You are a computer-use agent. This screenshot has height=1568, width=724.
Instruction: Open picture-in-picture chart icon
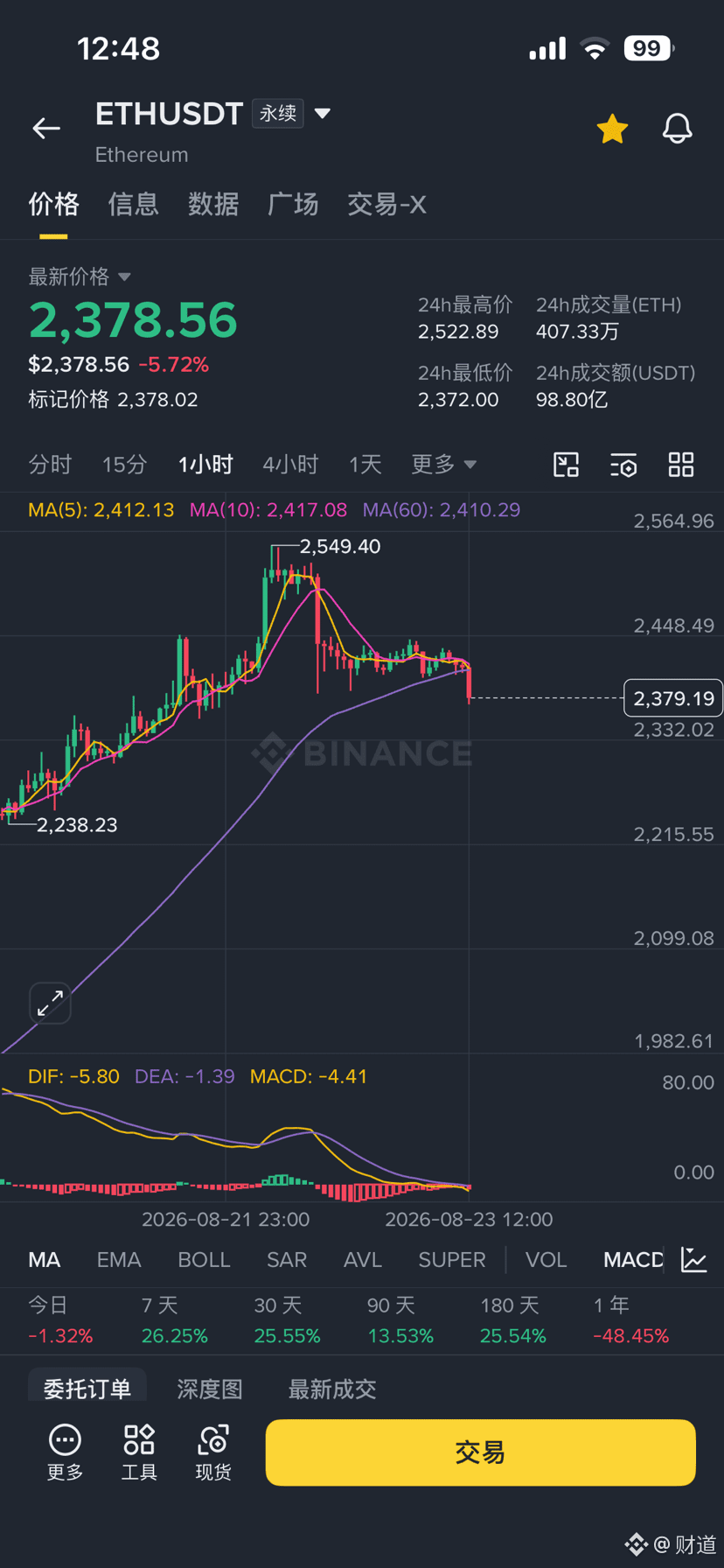(567, 465)
